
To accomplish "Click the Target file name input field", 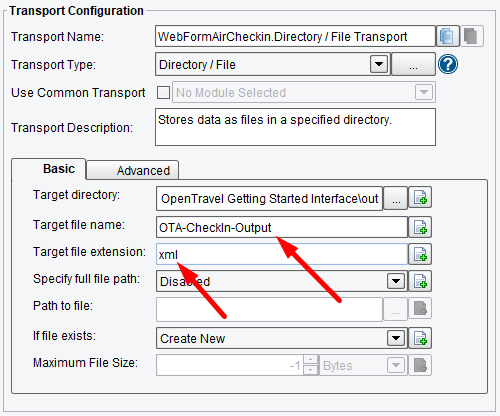I will (282, 227).
